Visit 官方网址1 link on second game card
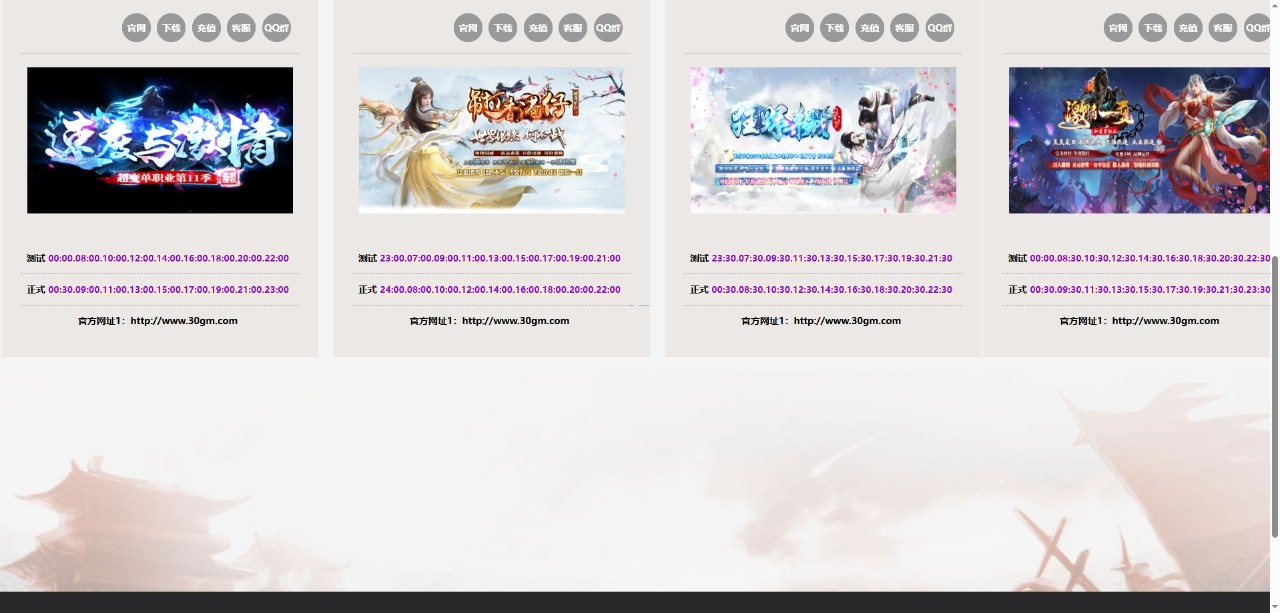 (489, 321)
